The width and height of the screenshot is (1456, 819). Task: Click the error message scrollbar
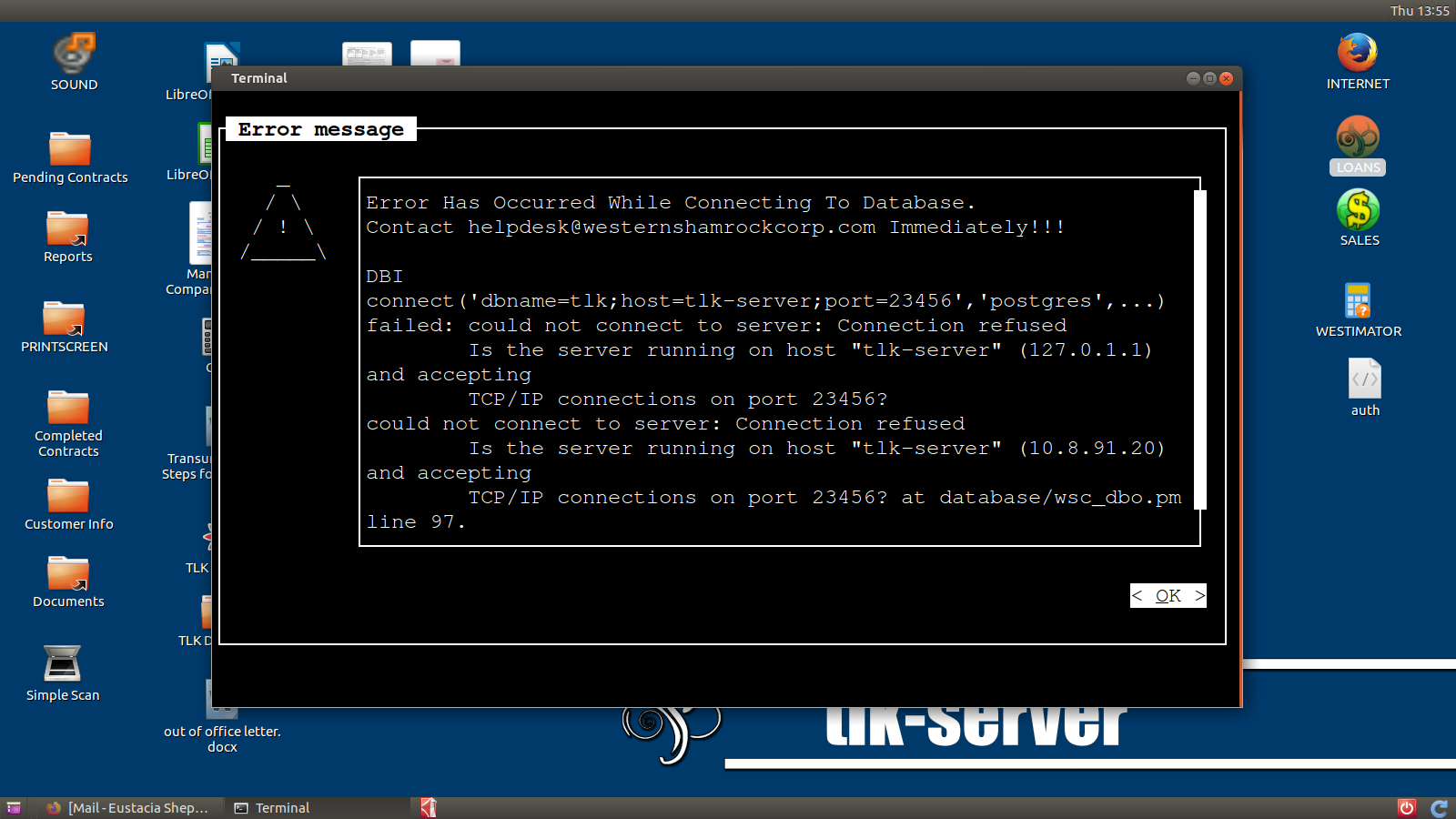pyautogui.click(x=1199, y=350)
